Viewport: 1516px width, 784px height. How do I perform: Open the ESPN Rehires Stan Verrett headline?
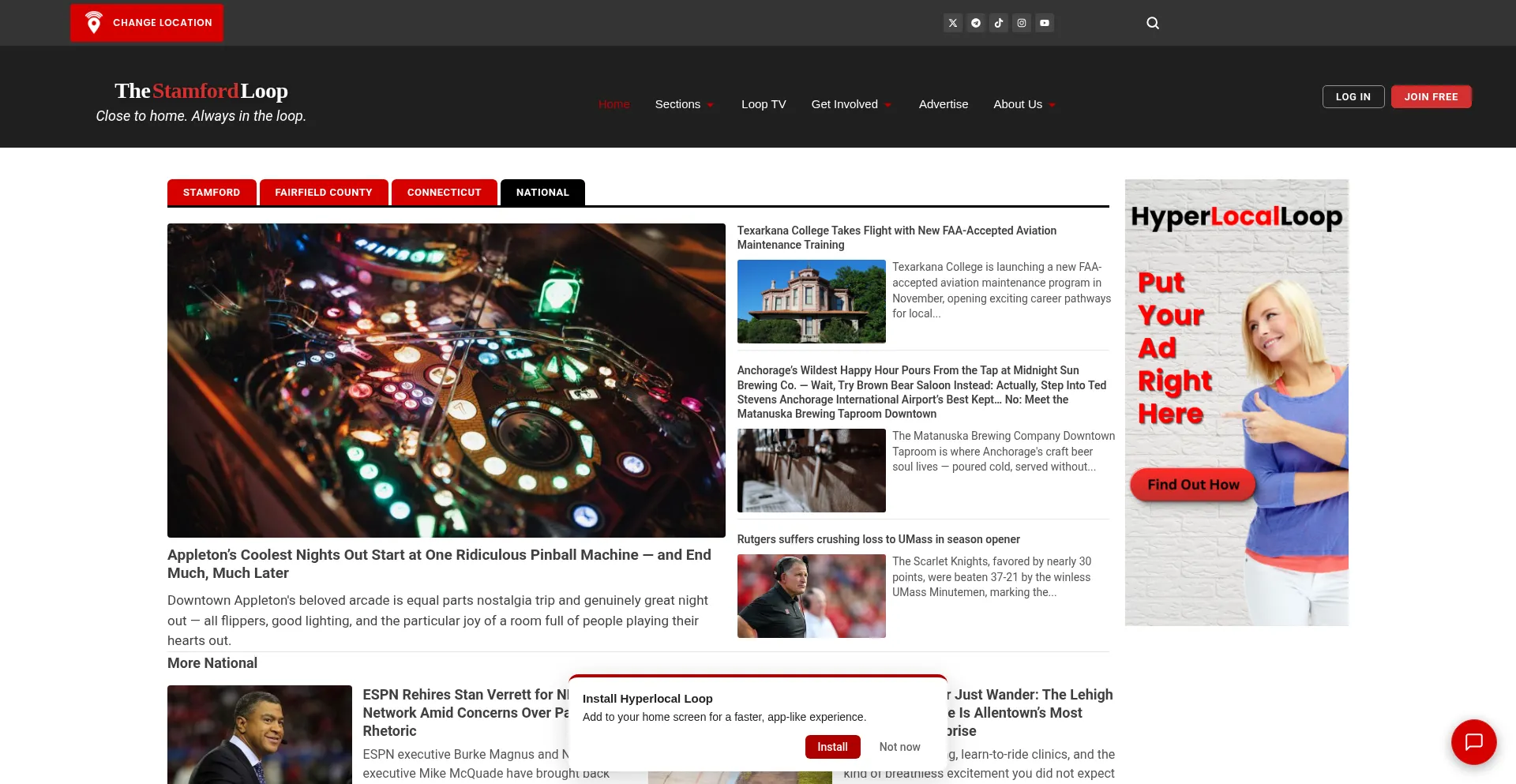(465, 712)
